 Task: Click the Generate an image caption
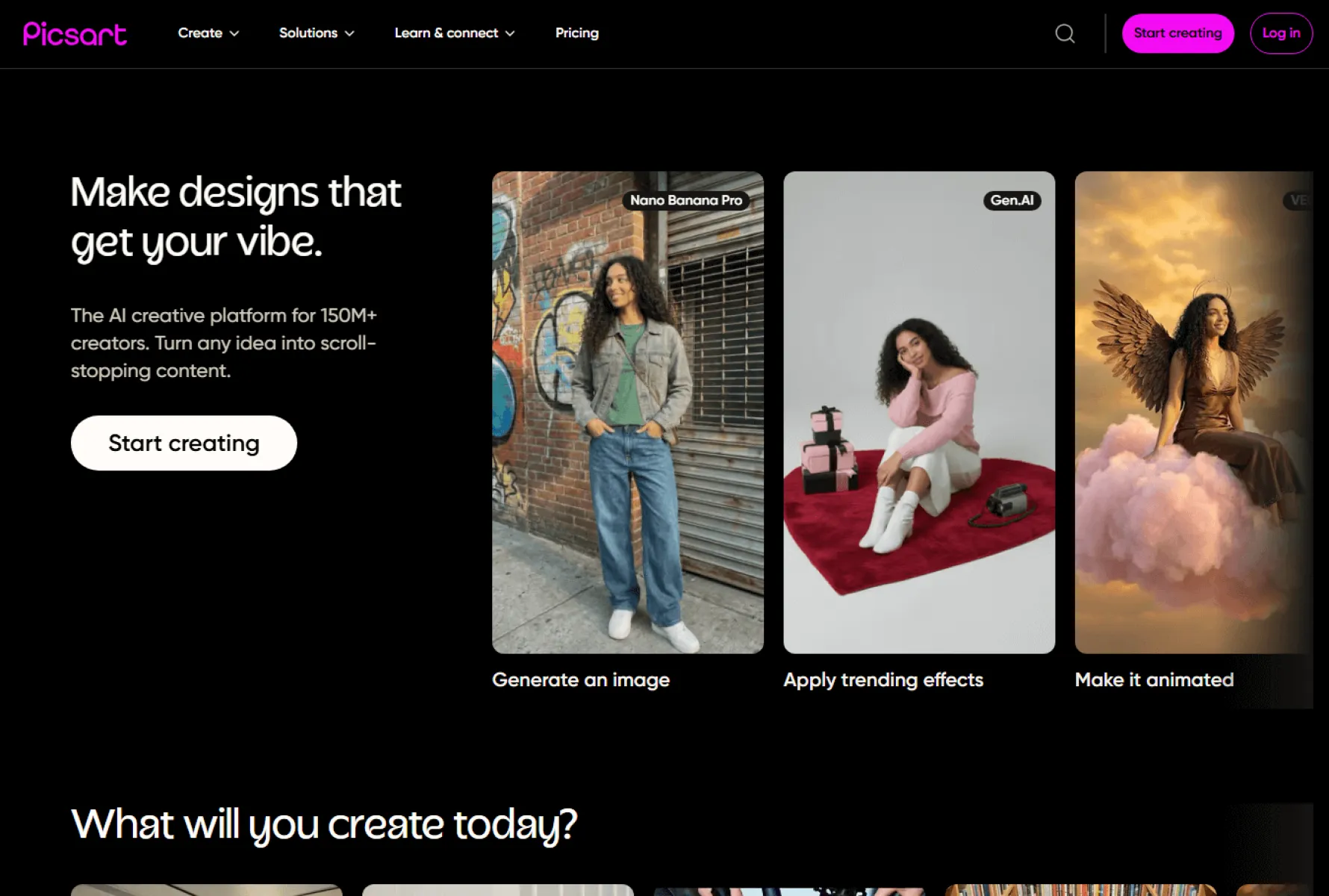(580, 679)
